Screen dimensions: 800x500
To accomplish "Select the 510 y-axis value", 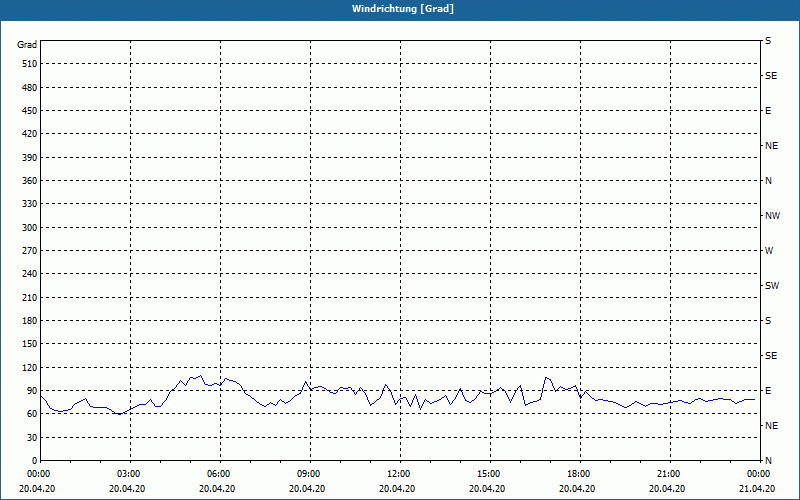I will coord(30,64).
